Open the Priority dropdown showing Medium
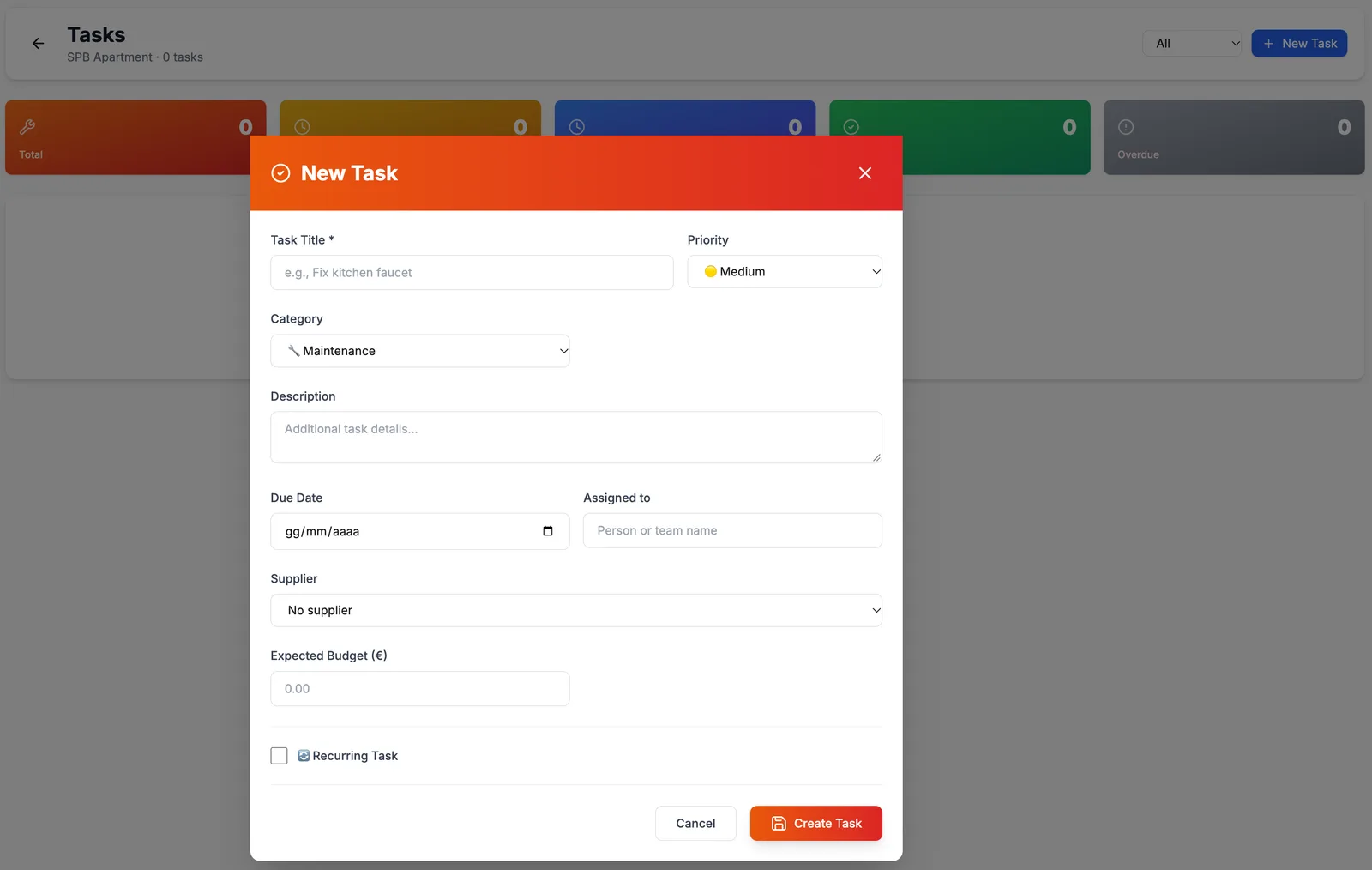Screen dimensions: 1372x870 tap(785, 272)
